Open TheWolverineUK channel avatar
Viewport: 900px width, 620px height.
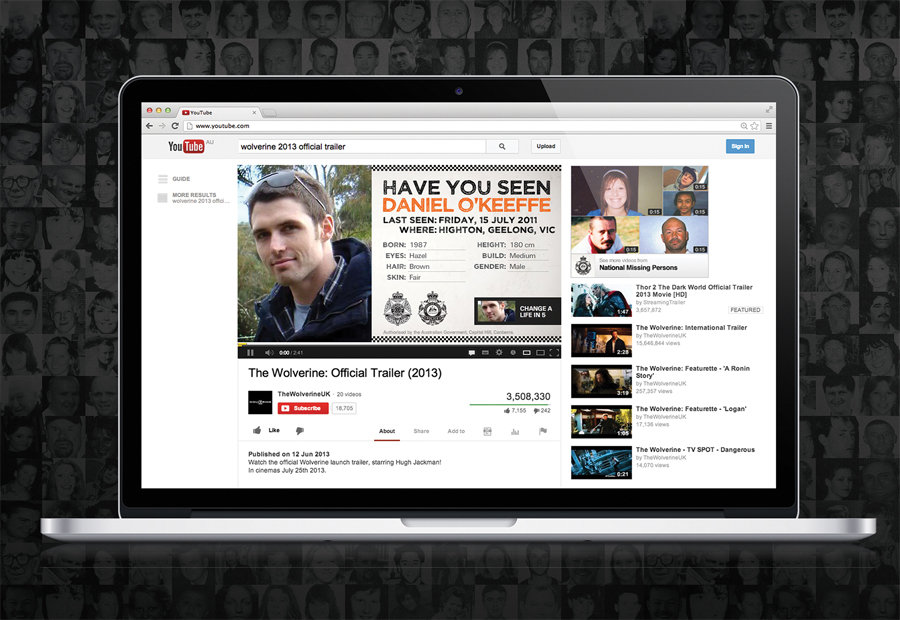(260, 402)
